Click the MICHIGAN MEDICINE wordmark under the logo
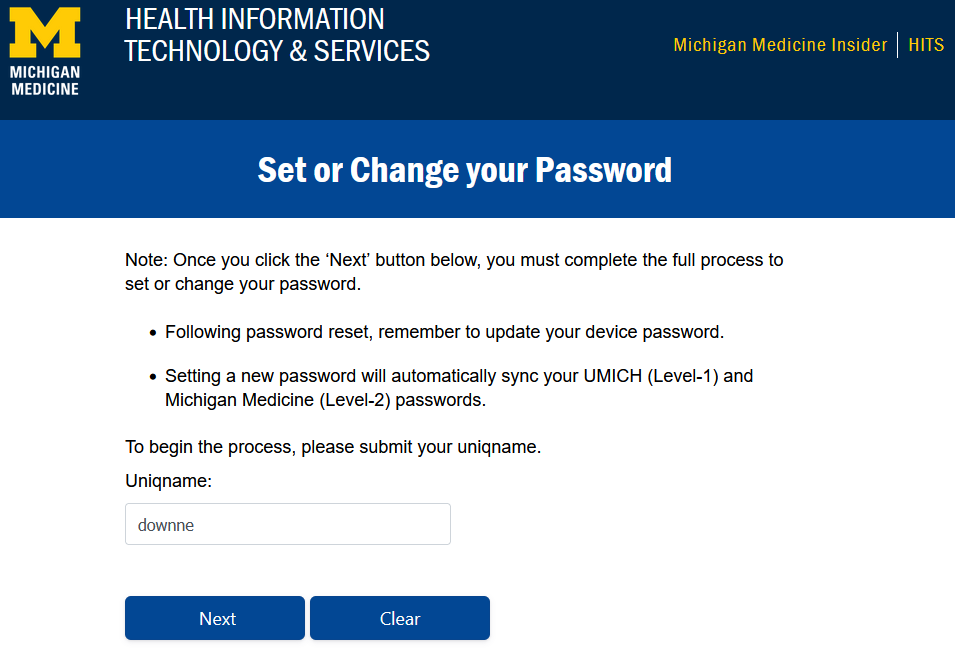 click(x=44, y=81)
